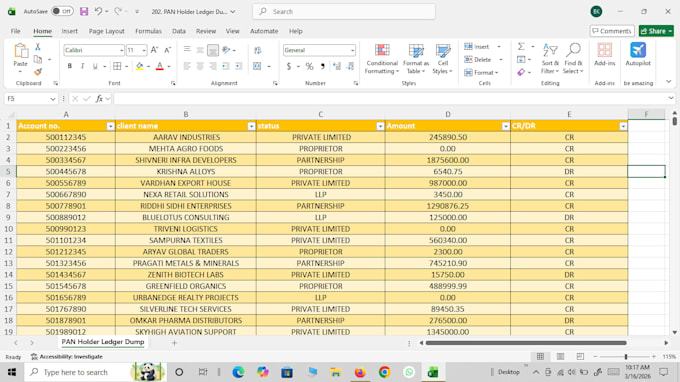Cut selection with scissors icon
680x382 pixels.
tap(38, 47)
